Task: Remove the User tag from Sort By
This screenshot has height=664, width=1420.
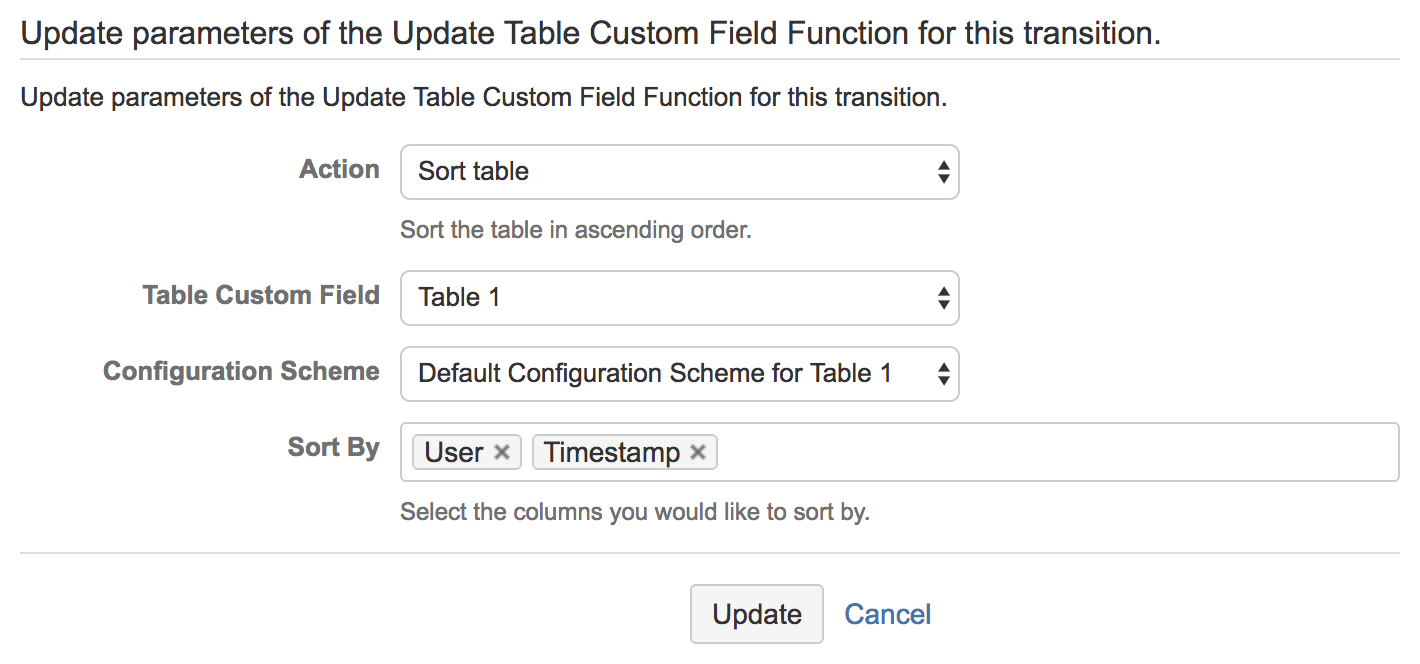Action: click(504, 451)
